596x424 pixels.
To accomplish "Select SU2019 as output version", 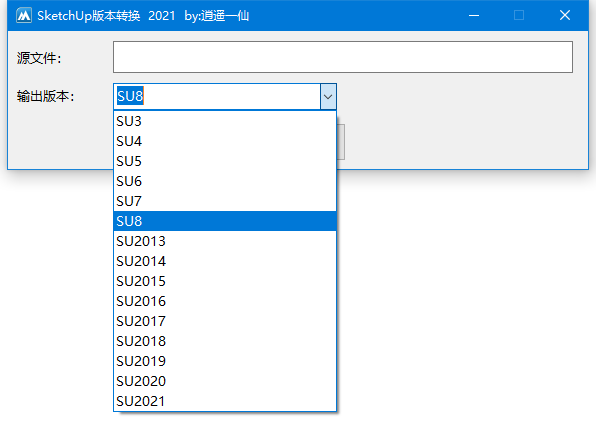I will coord(225,361).
